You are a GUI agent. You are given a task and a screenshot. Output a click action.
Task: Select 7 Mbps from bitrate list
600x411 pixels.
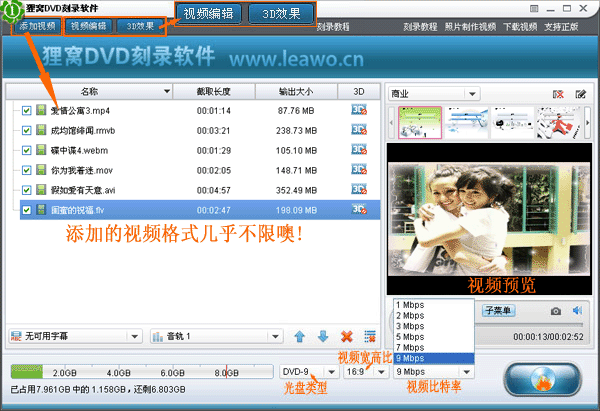tap(434, 348)
